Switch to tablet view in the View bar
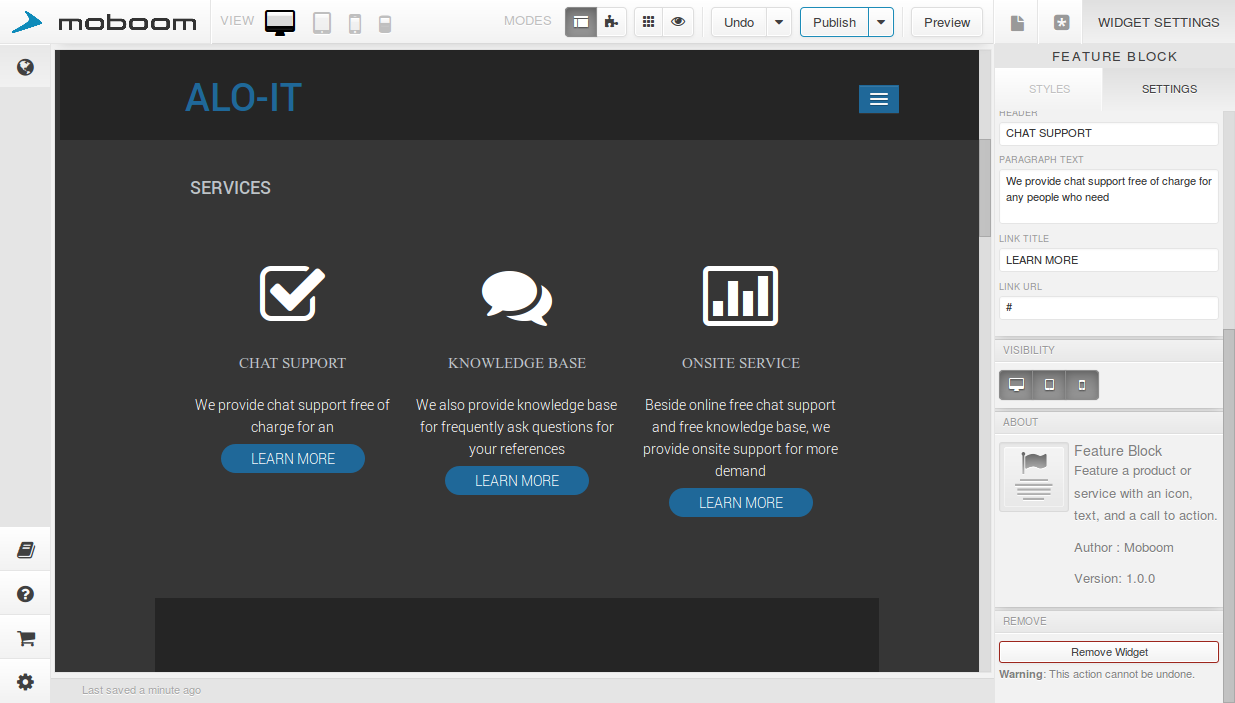The width and height of the screenshot is (1235, 703). 322,23
